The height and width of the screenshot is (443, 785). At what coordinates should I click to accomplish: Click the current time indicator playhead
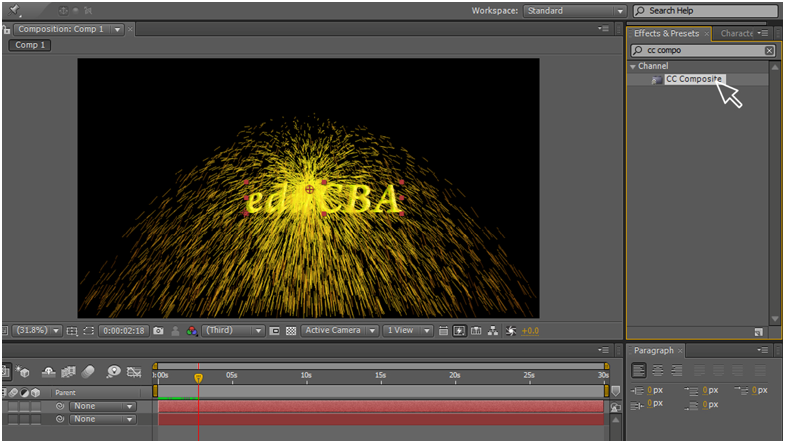[198, 378]
